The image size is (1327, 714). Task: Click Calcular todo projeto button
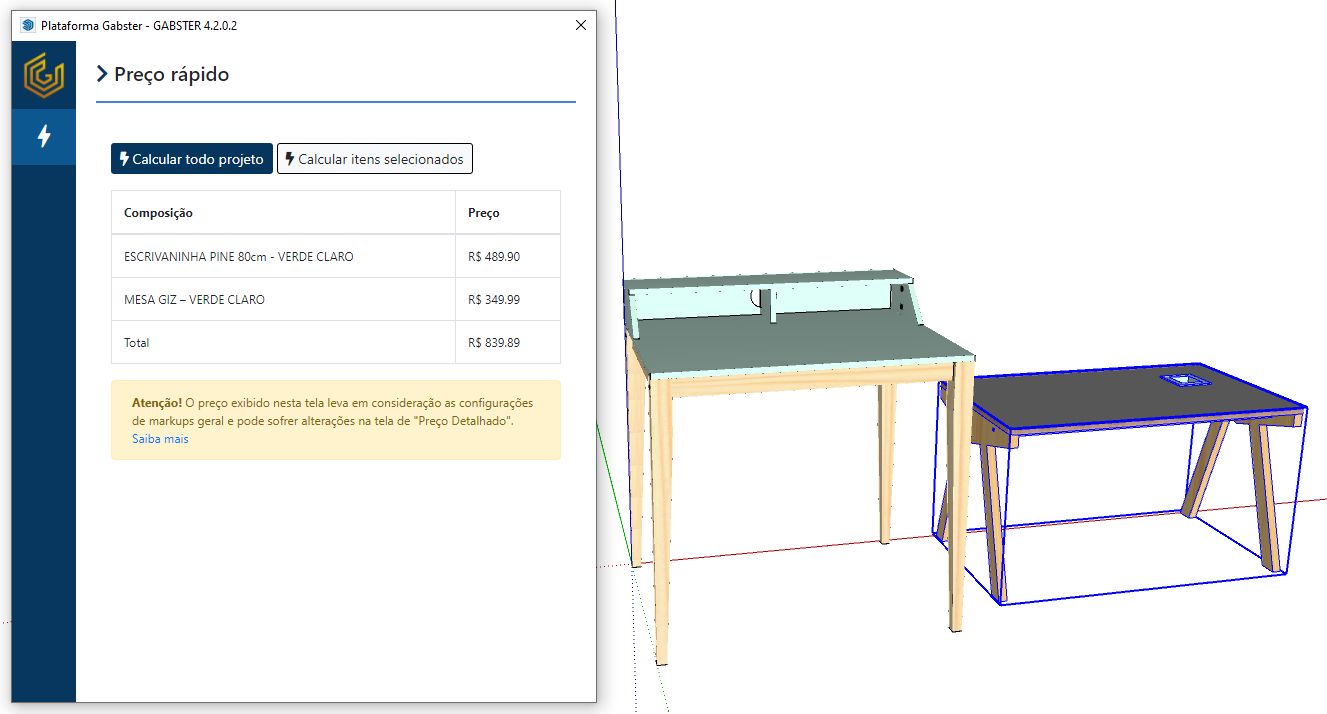pyautogui.click(x=191, y=159)
